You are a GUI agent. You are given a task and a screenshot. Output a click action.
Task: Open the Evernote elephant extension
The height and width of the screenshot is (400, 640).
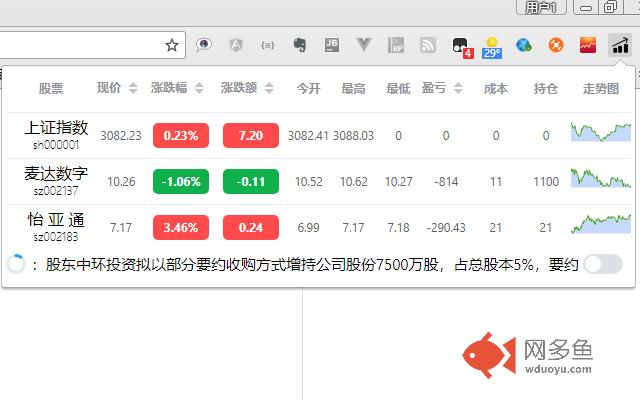click(x=299, y=45)
